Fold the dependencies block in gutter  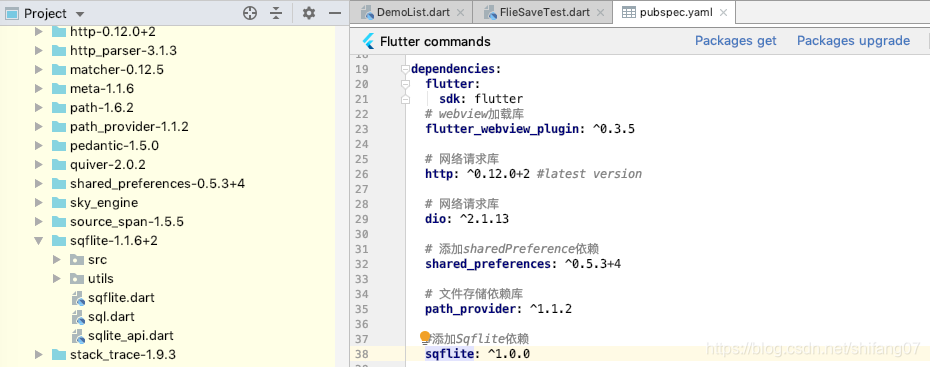point(405,69)
